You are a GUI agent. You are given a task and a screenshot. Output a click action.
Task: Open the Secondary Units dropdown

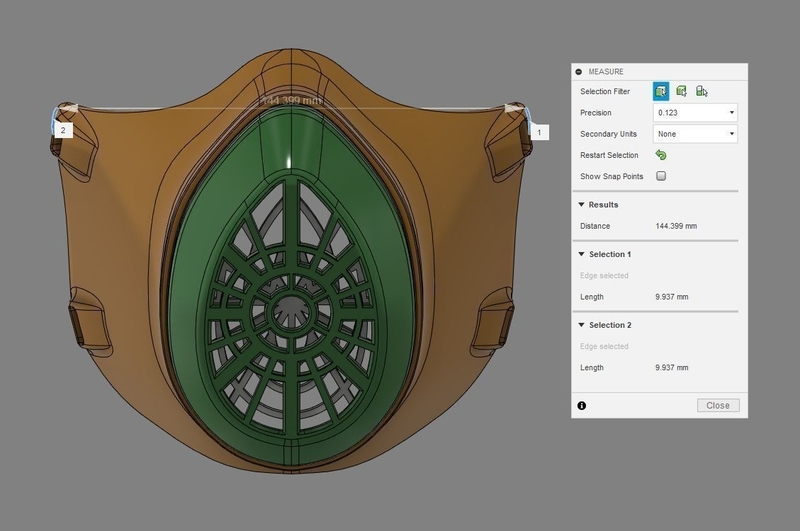695,134
